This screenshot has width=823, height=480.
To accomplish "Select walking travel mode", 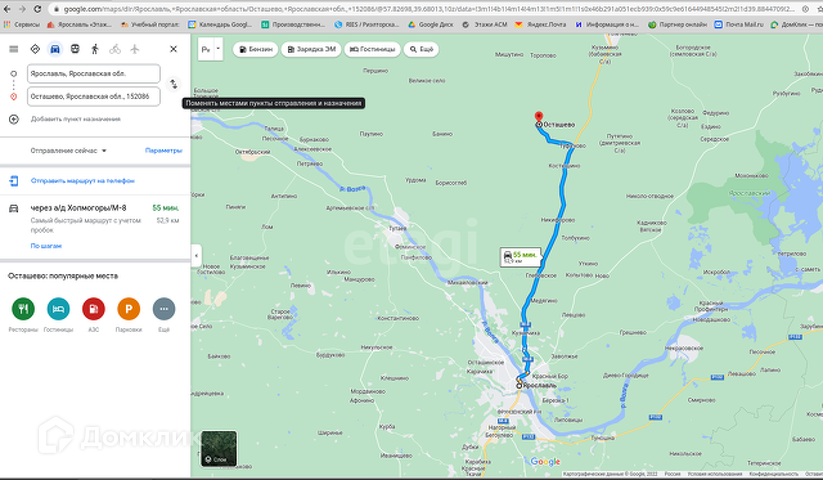I will [95, 49].
